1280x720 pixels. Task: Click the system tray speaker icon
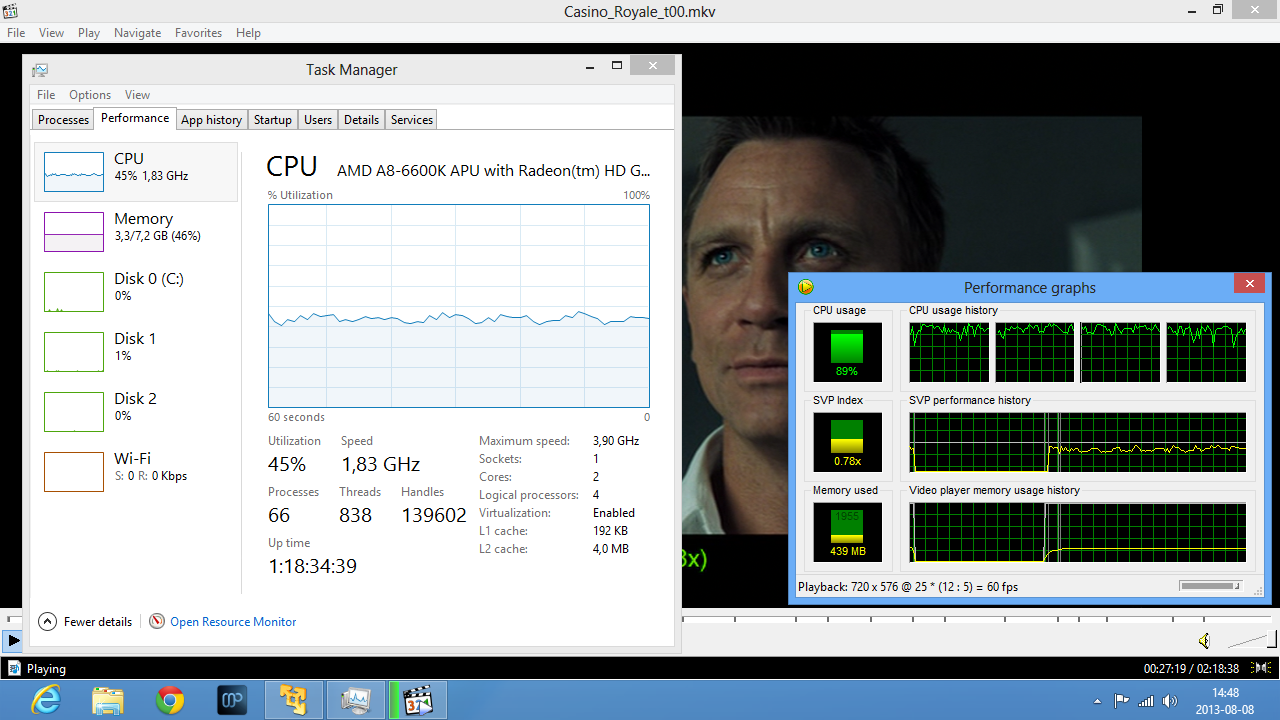point(1170,700)
